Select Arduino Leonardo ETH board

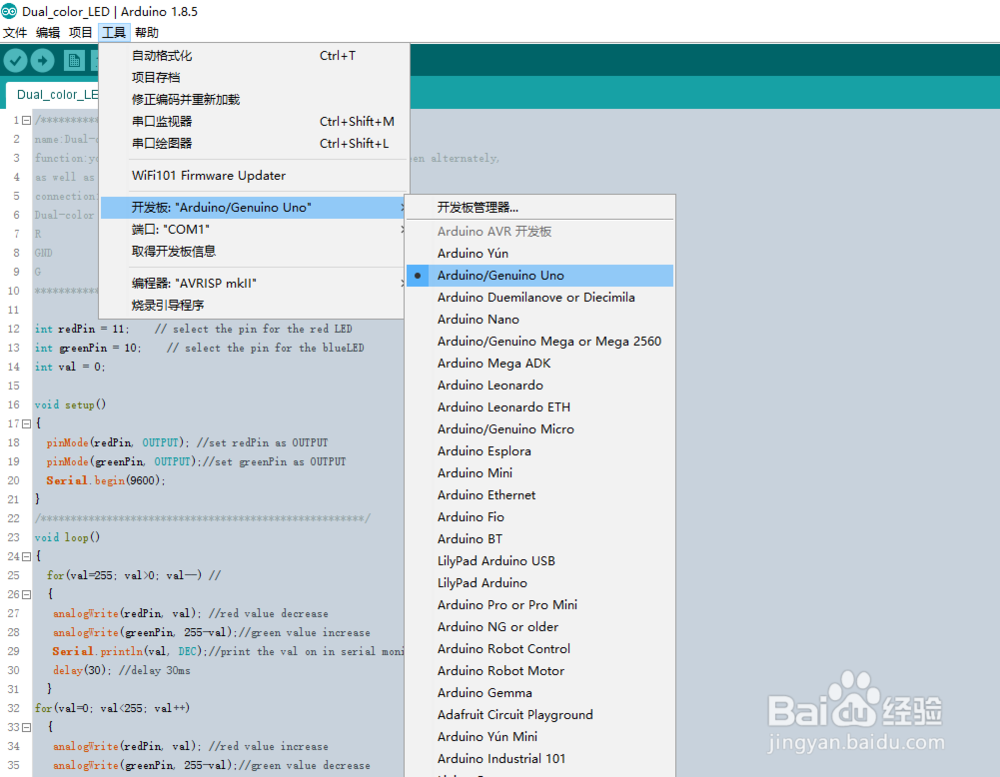pyautogui.click(x=540, y=407)
